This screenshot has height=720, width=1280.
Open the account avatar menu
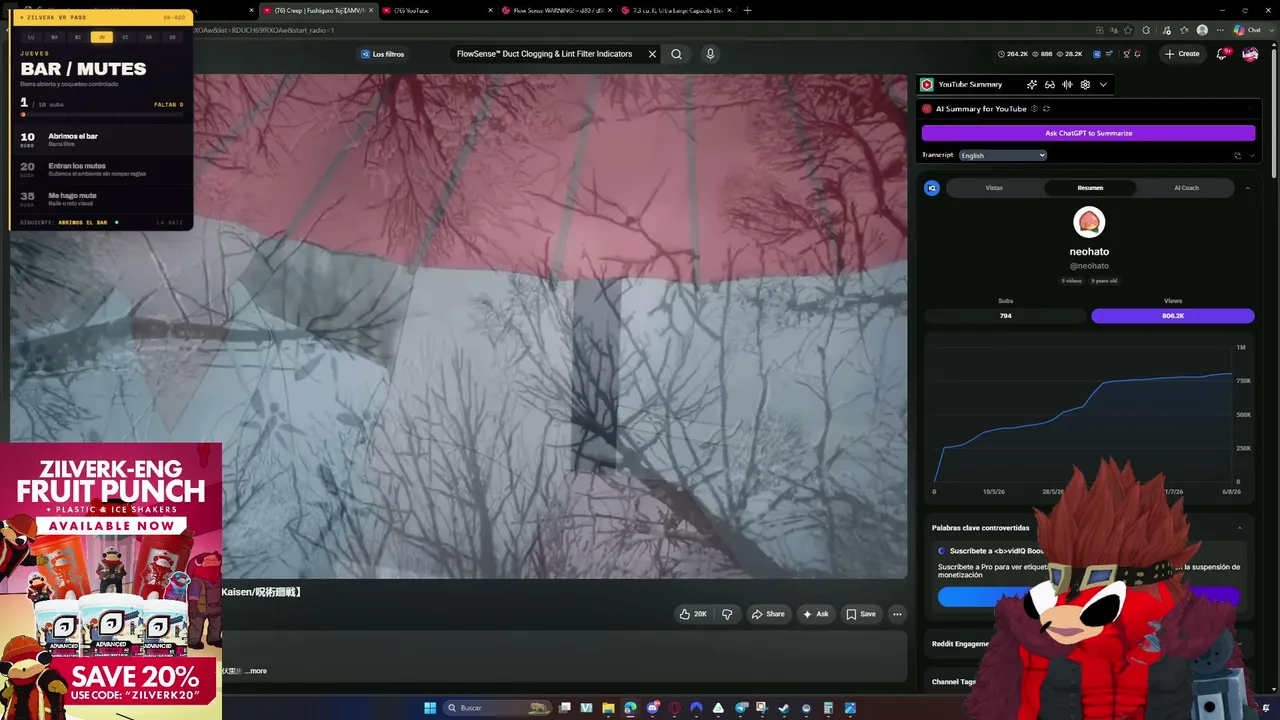[x=1250, y=54]
